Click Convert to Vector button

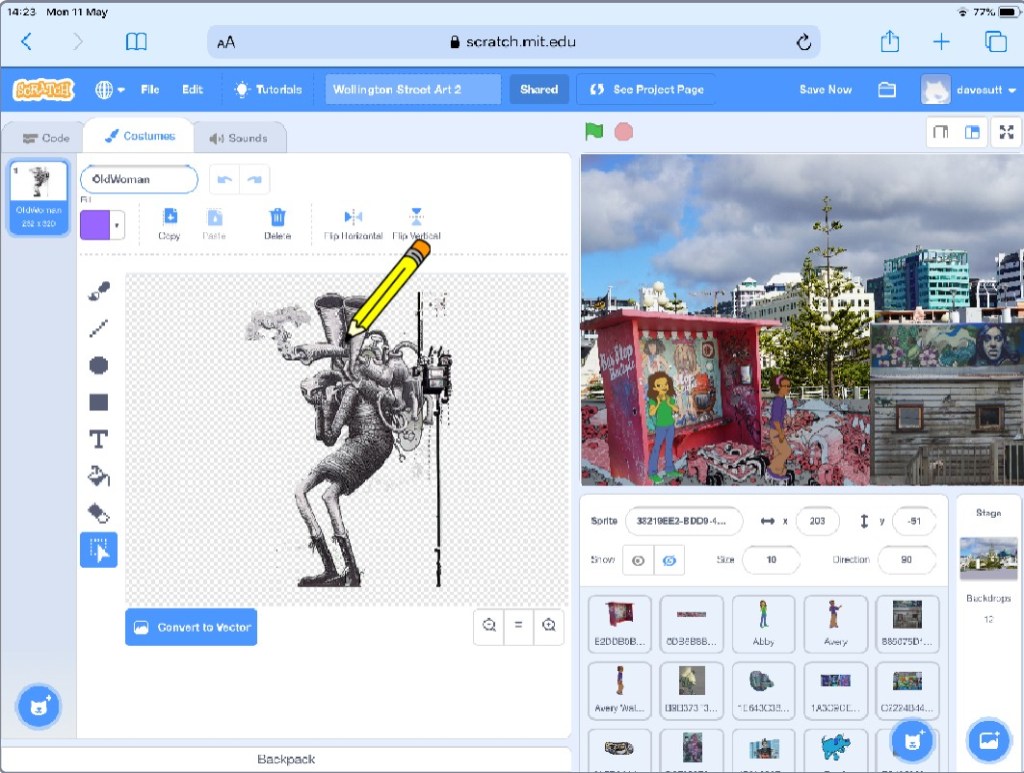pos(191,627)
